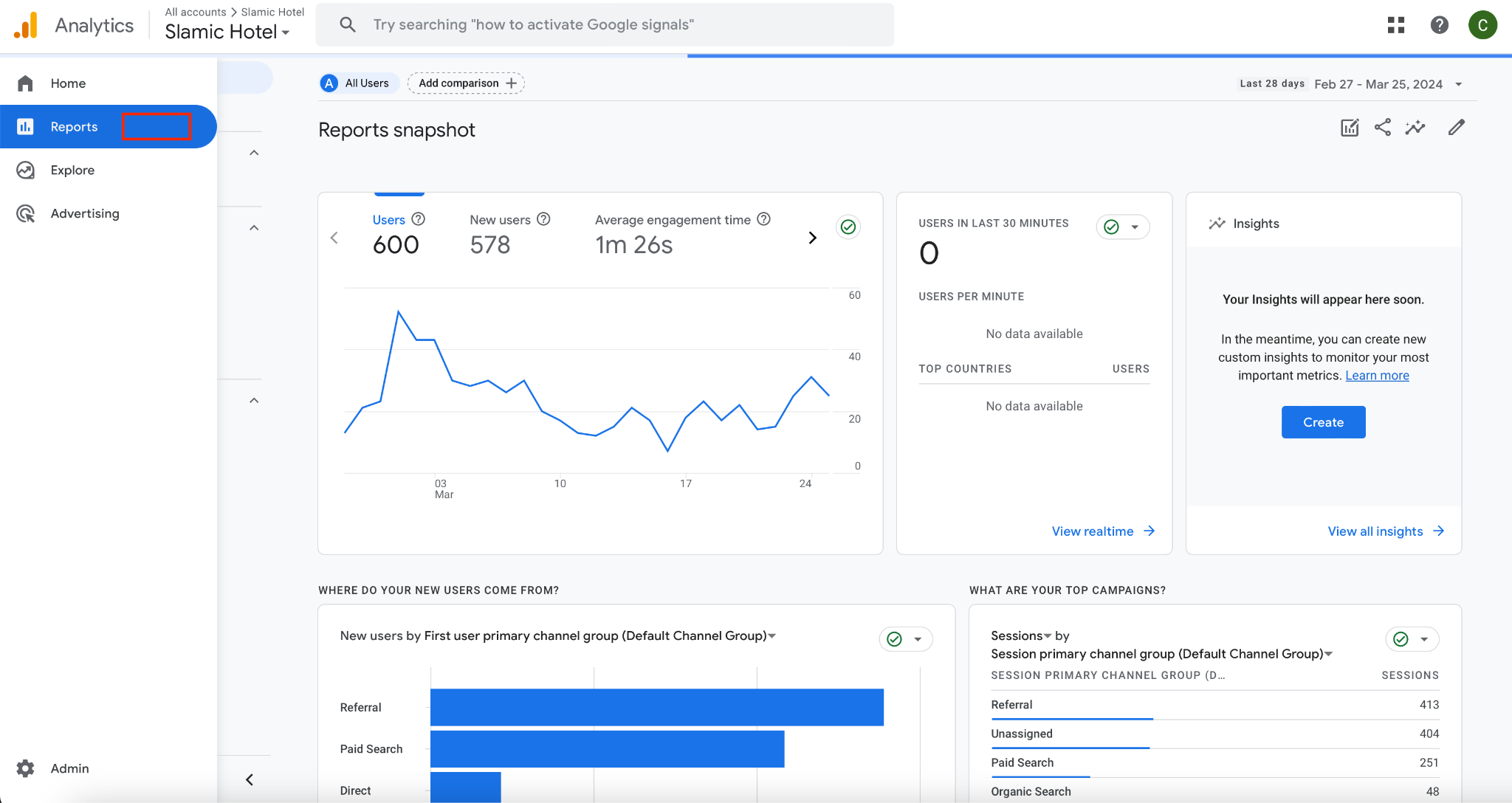
Task: Select the Advertising menu item
Action: click(109, 214)
